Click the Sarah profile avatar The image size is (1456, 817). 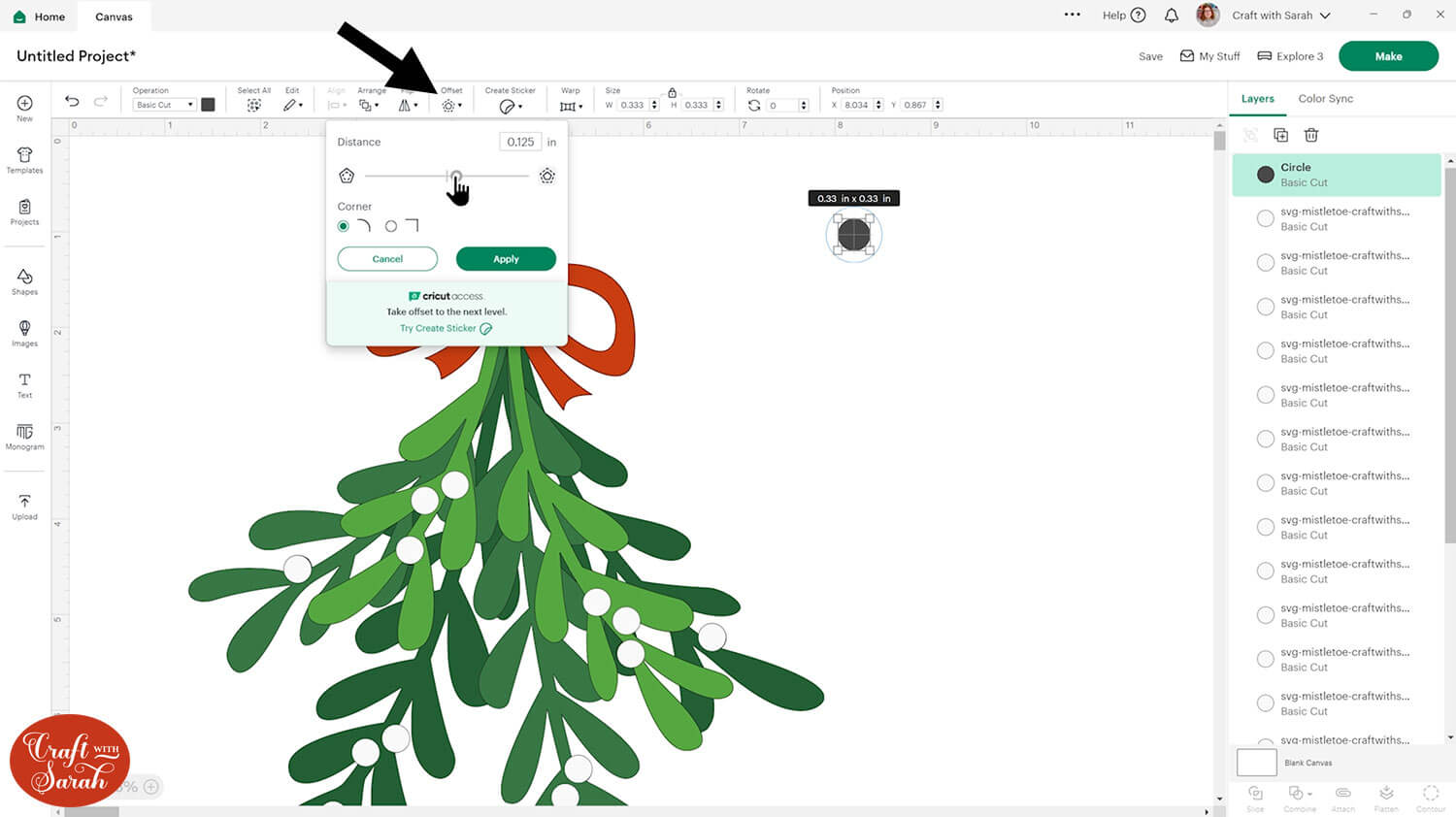pyautogui.click(x=1208, y=15)
